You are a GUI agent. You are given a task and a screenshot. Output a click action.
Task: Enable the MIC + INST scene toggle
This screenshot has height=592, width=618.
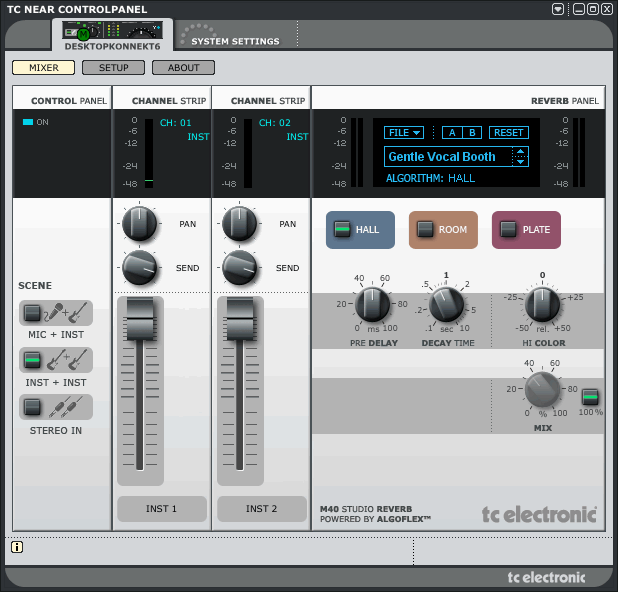tap(32, 313)
